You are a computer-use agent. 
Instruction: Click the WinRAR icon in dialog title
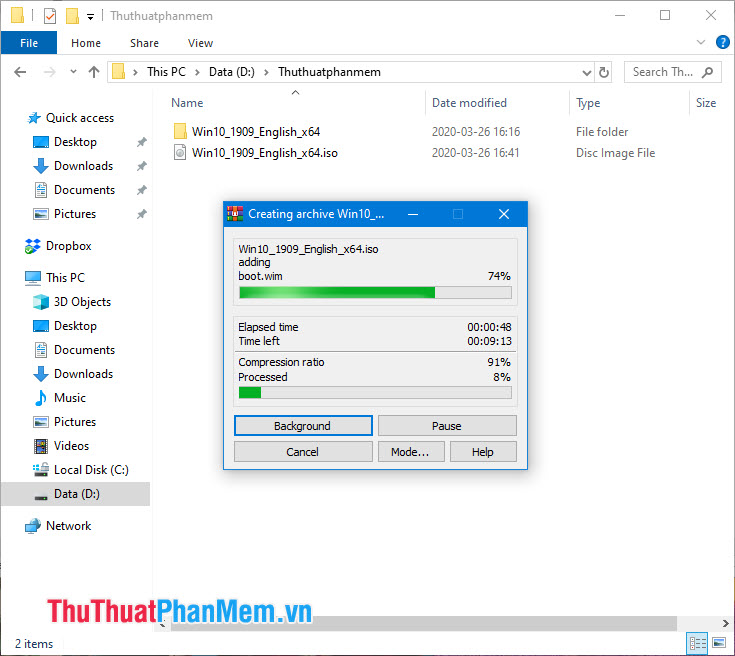[235, 214]
